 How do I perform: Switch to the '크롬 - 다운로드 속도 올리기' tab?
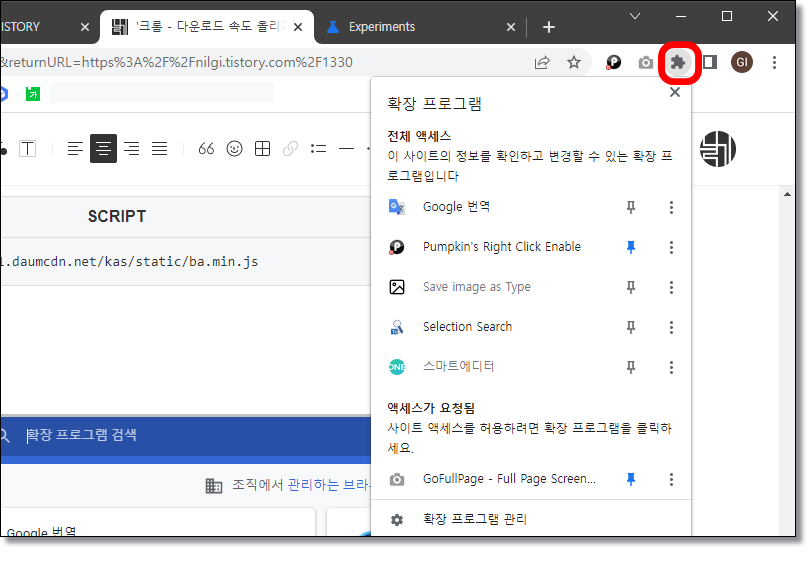click(x=209, y=26)
